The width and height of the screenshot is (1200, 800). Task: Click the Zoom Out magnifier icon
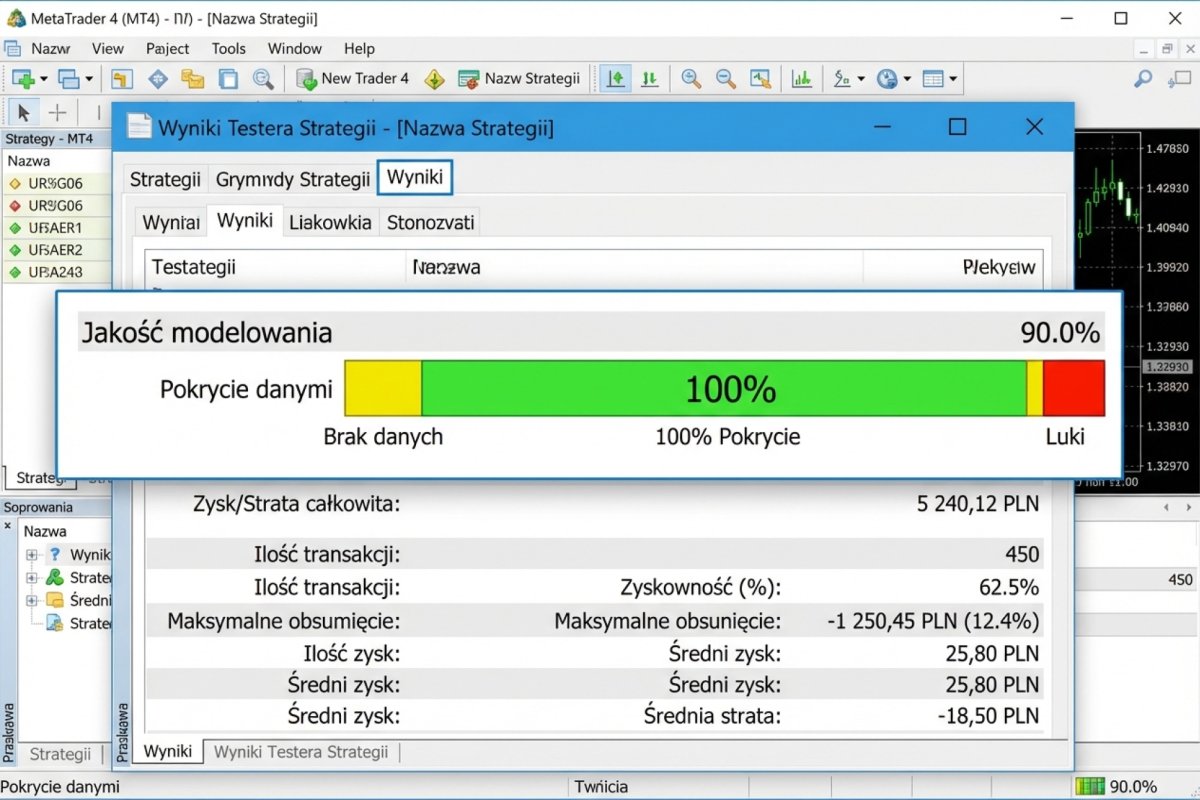pos(725,78)
